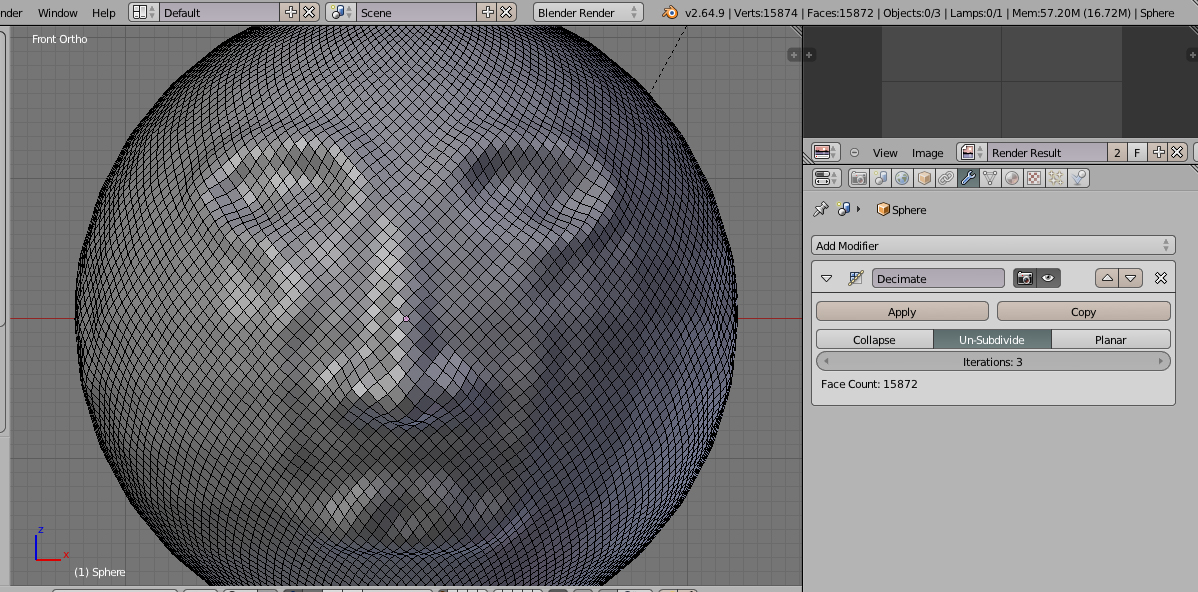Click the Blender logo icon
This screenshot has width=1198, height=592.
(670, 12)
